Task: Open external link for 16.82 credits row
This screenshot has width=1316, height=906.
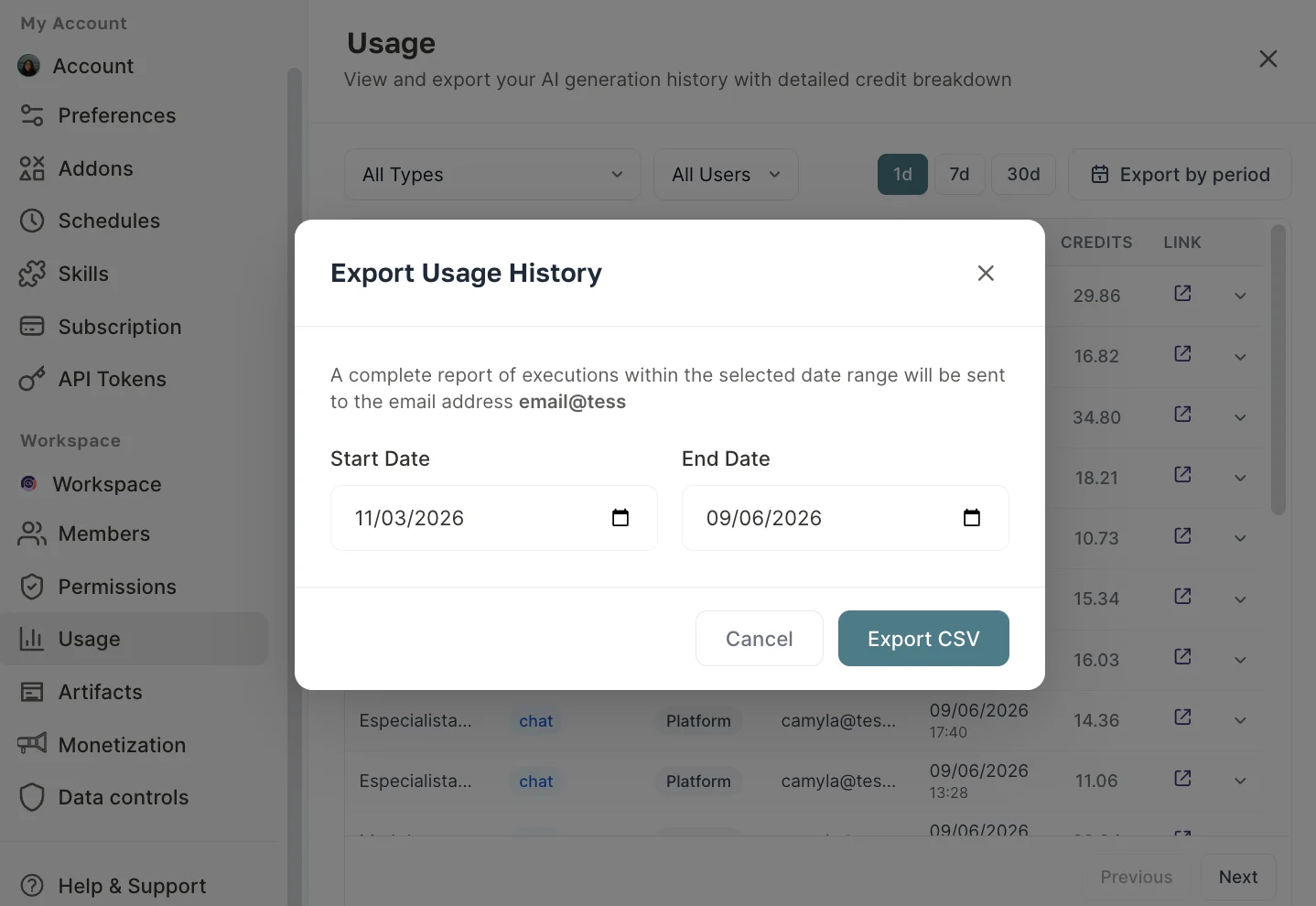Action: [x=1182, y=353]
